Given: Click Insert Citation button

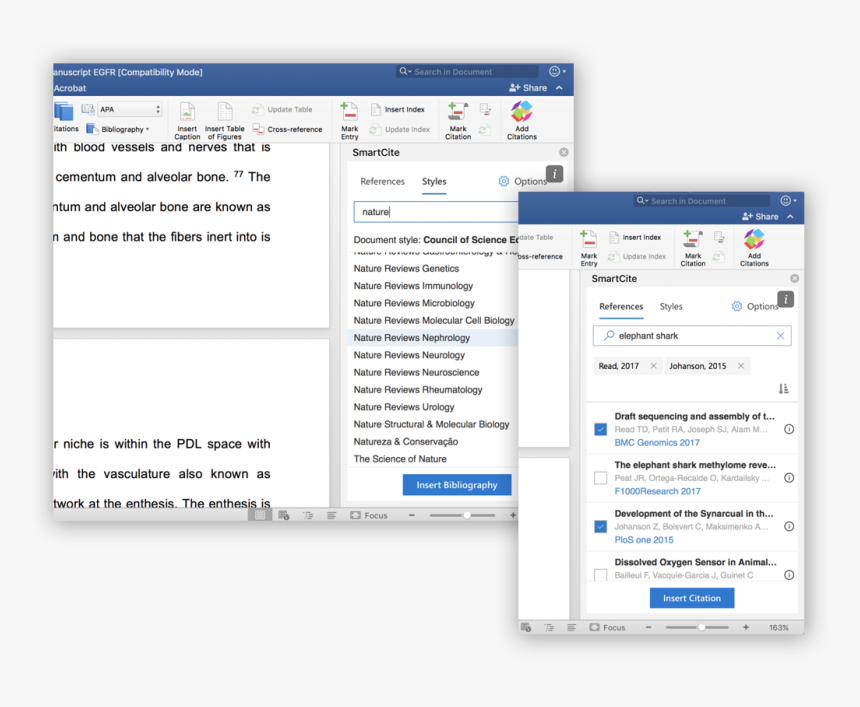Looking at the screenshot, I should [692, 598].
